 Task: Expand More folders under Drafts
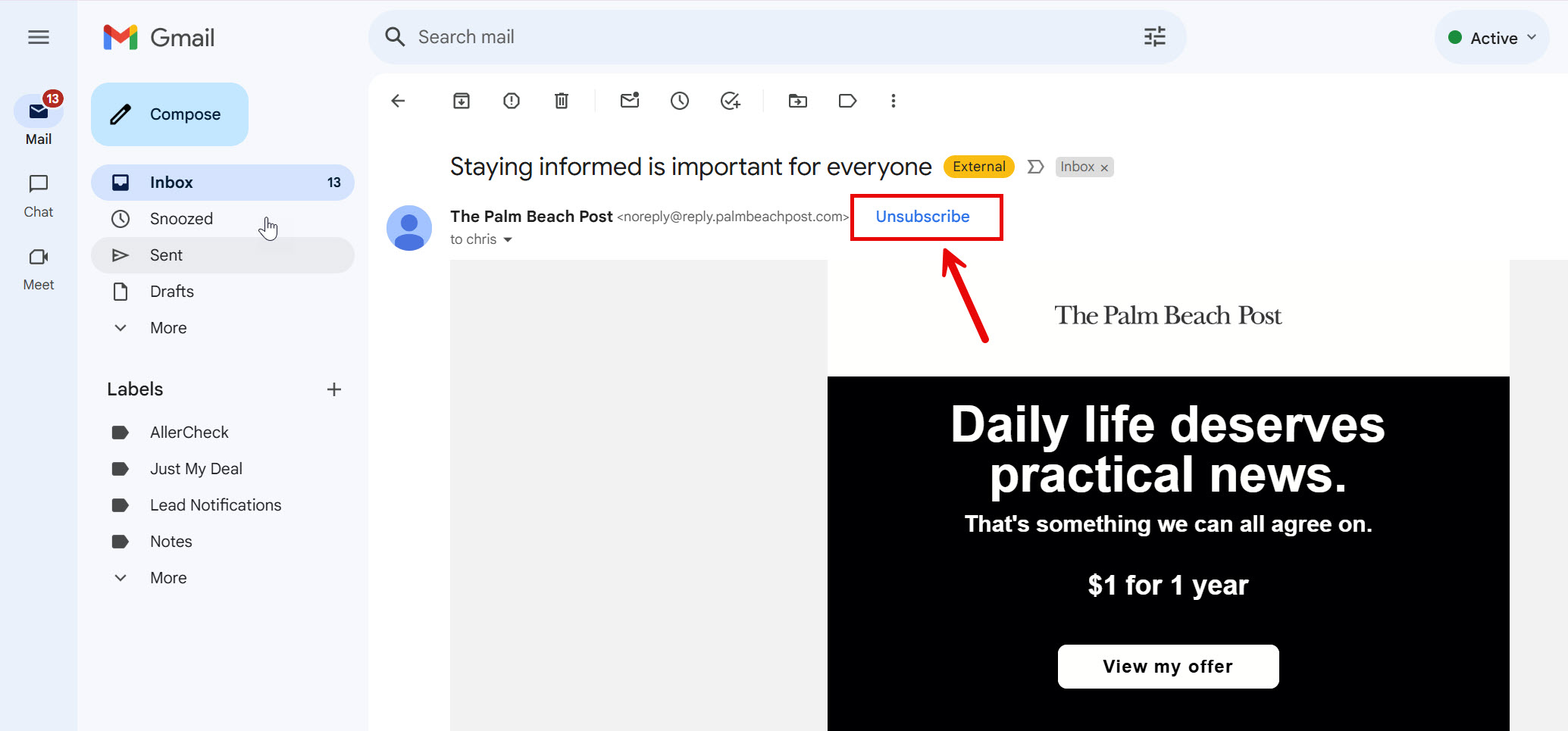click(x=223, y=328)
